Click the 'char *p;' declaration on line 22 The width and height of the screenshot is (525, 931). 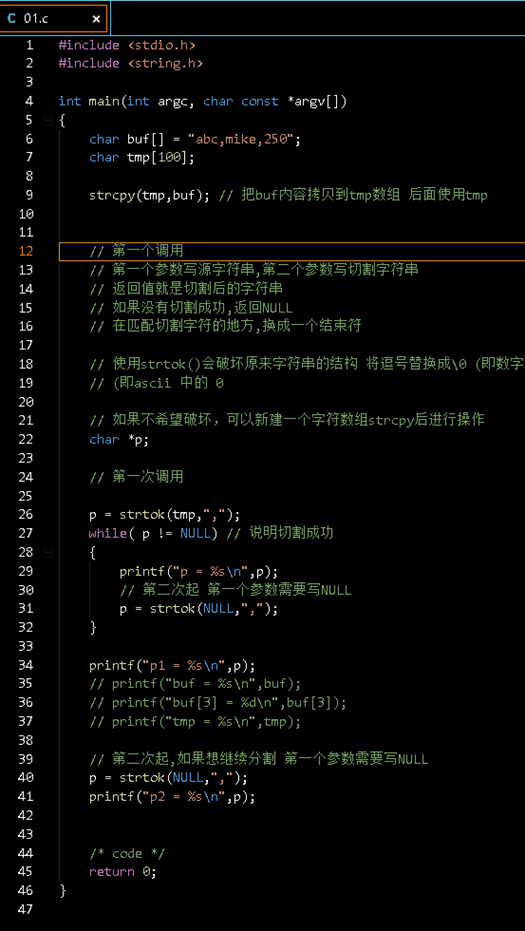pyautogui.click(x=119, y=439)
